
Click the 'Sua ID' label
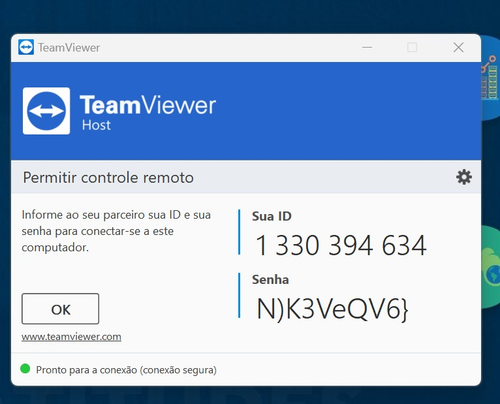coord(272,216)
